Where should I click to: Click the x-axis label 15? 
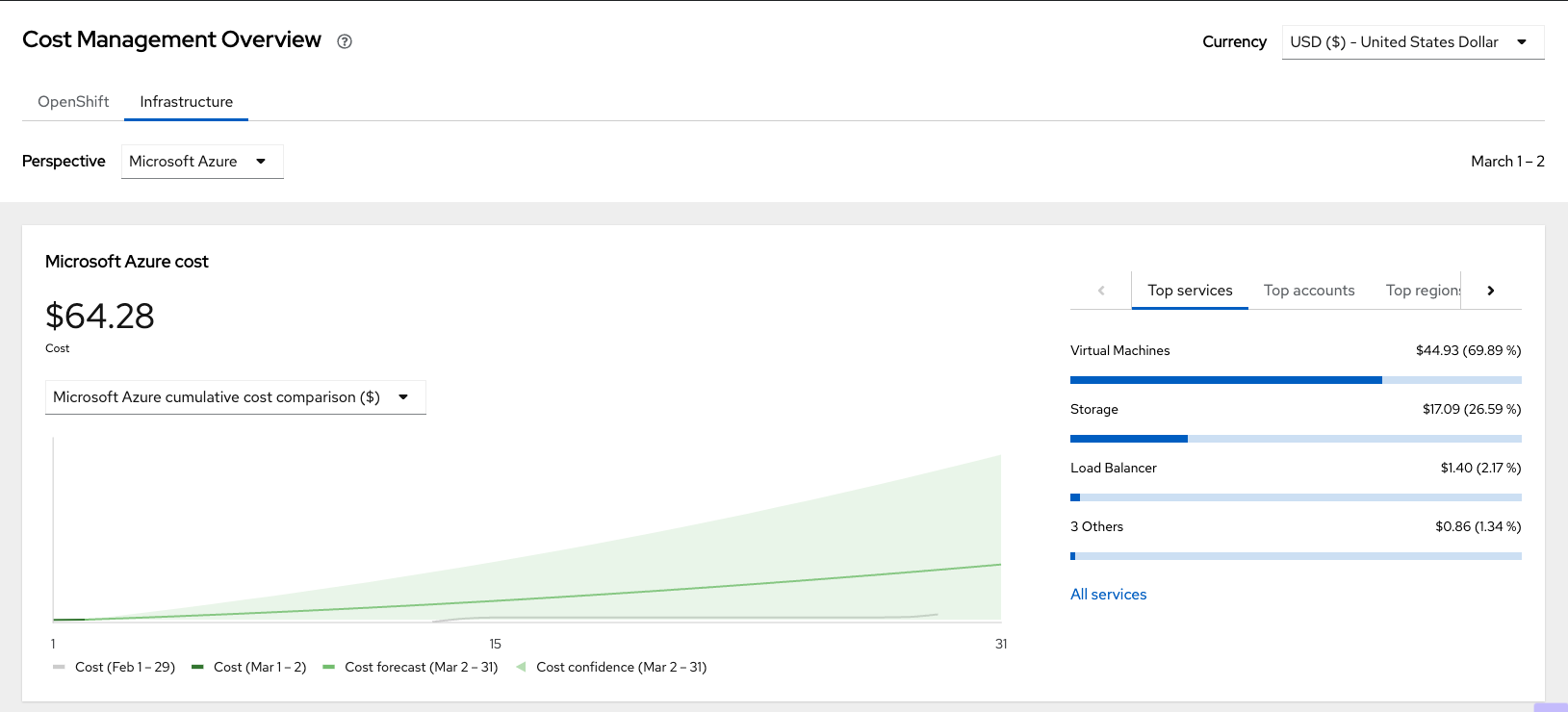(495, 644)
